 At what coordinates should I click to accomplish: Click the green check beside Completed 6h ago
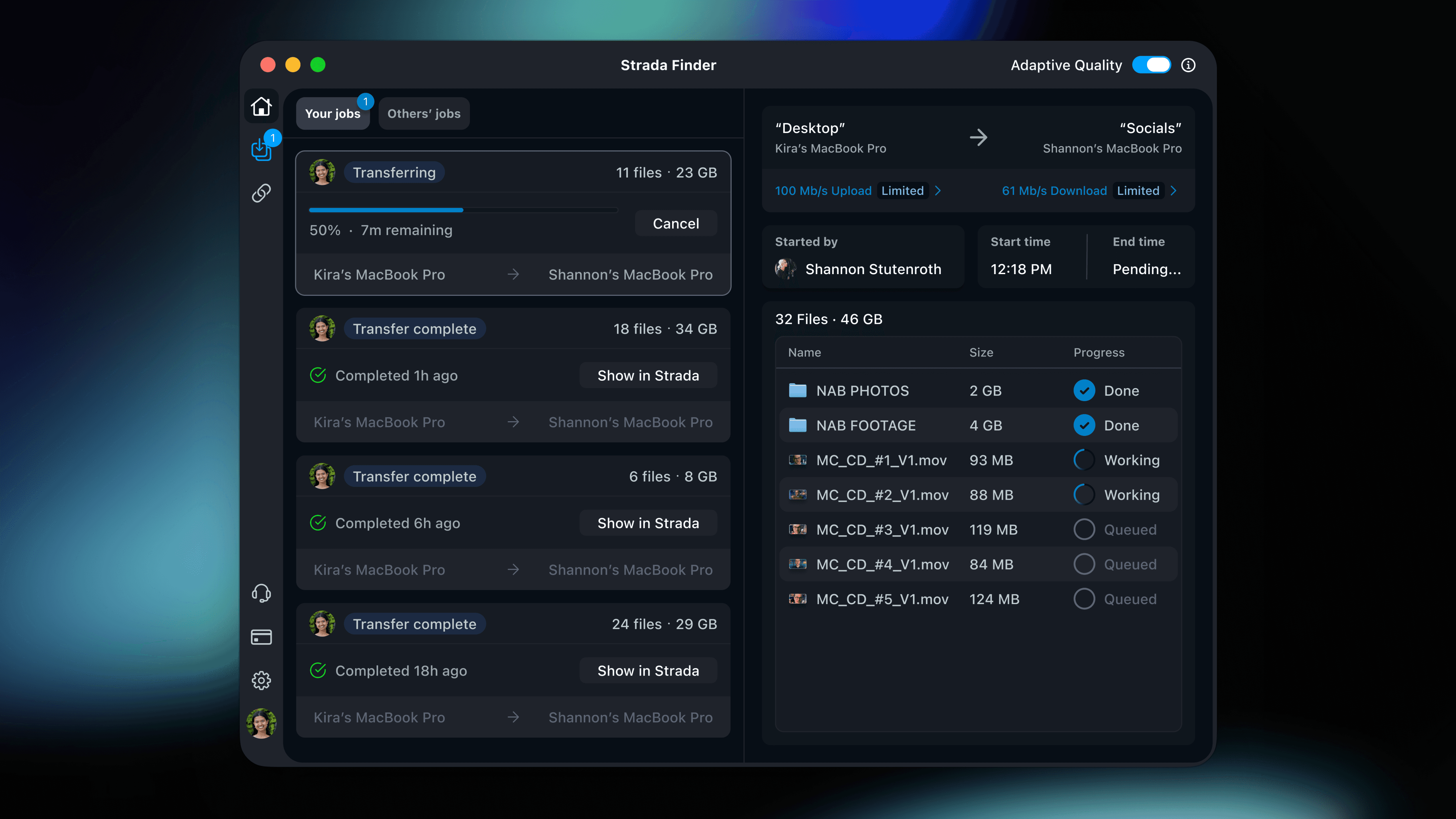tap(318, 523)
